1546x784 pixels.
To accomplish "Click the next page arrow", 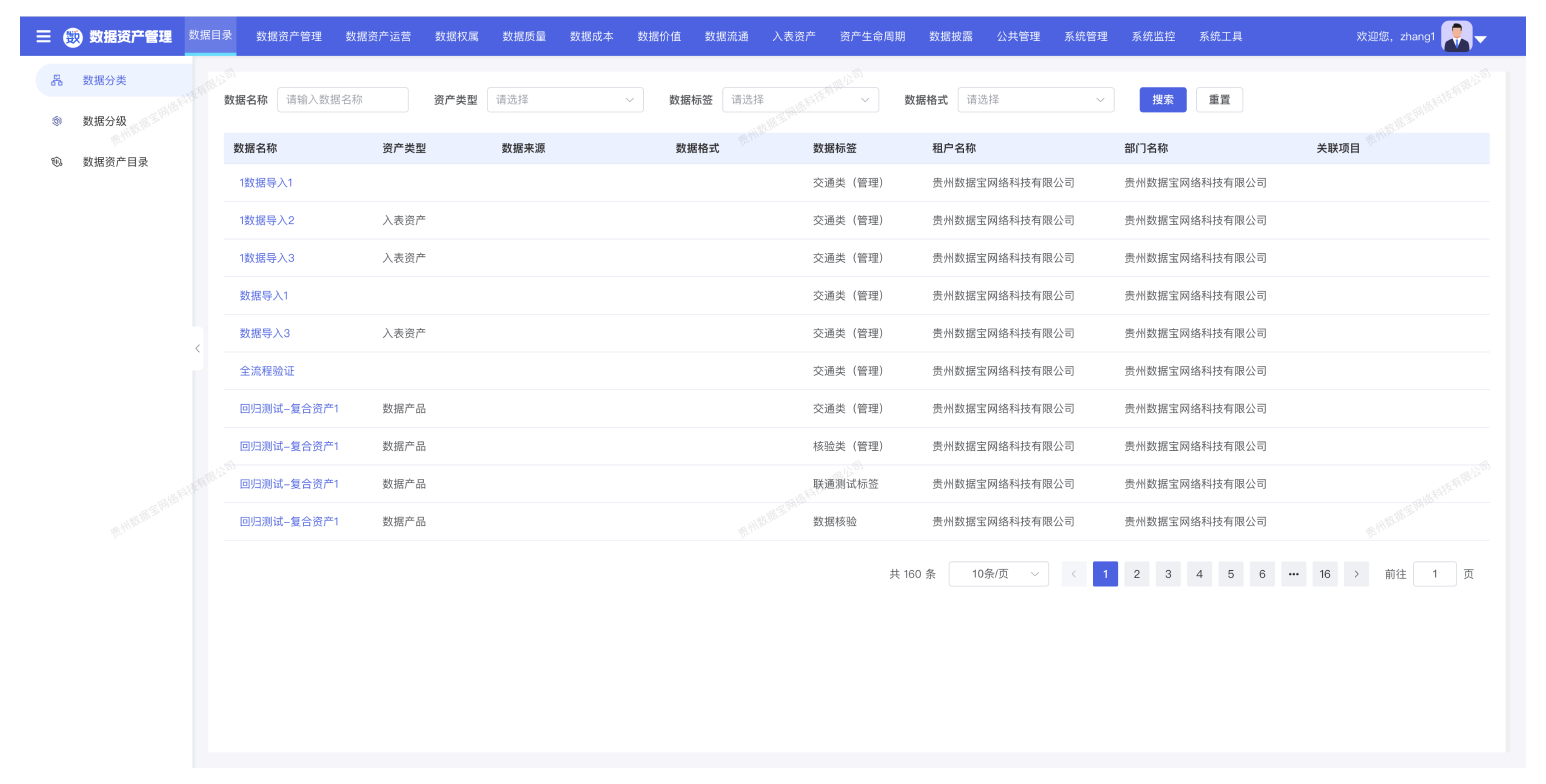I will (1356, 574).
